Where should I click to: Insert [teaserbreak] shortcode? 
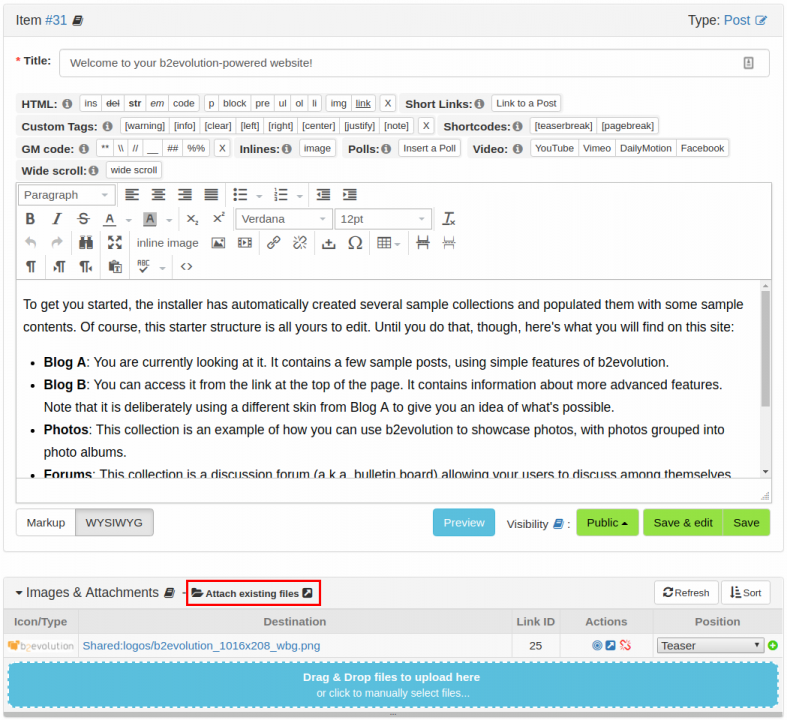pyautogui.click(x=563, y=126)
